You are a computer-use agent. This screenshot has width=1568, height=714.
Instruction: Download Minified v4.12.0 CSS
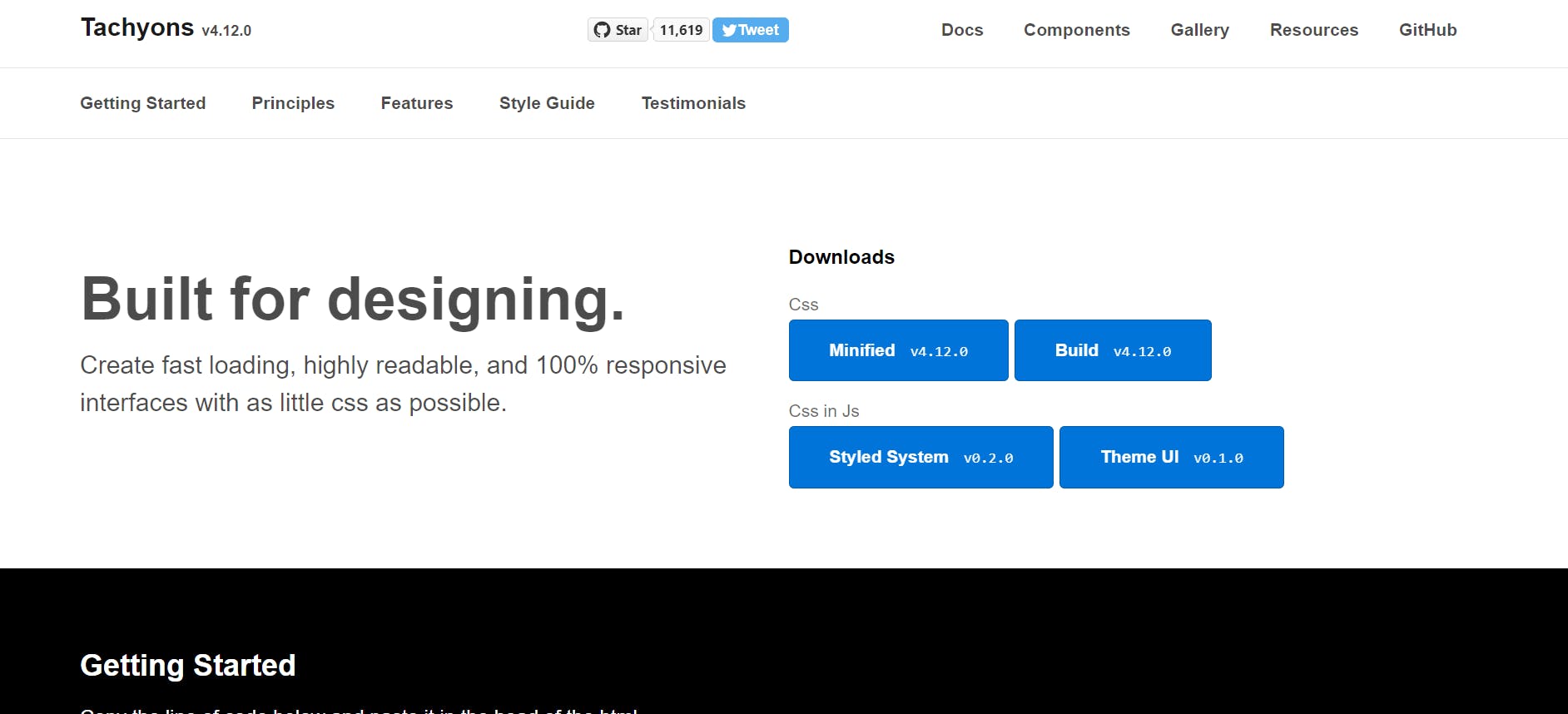[899, 350]
